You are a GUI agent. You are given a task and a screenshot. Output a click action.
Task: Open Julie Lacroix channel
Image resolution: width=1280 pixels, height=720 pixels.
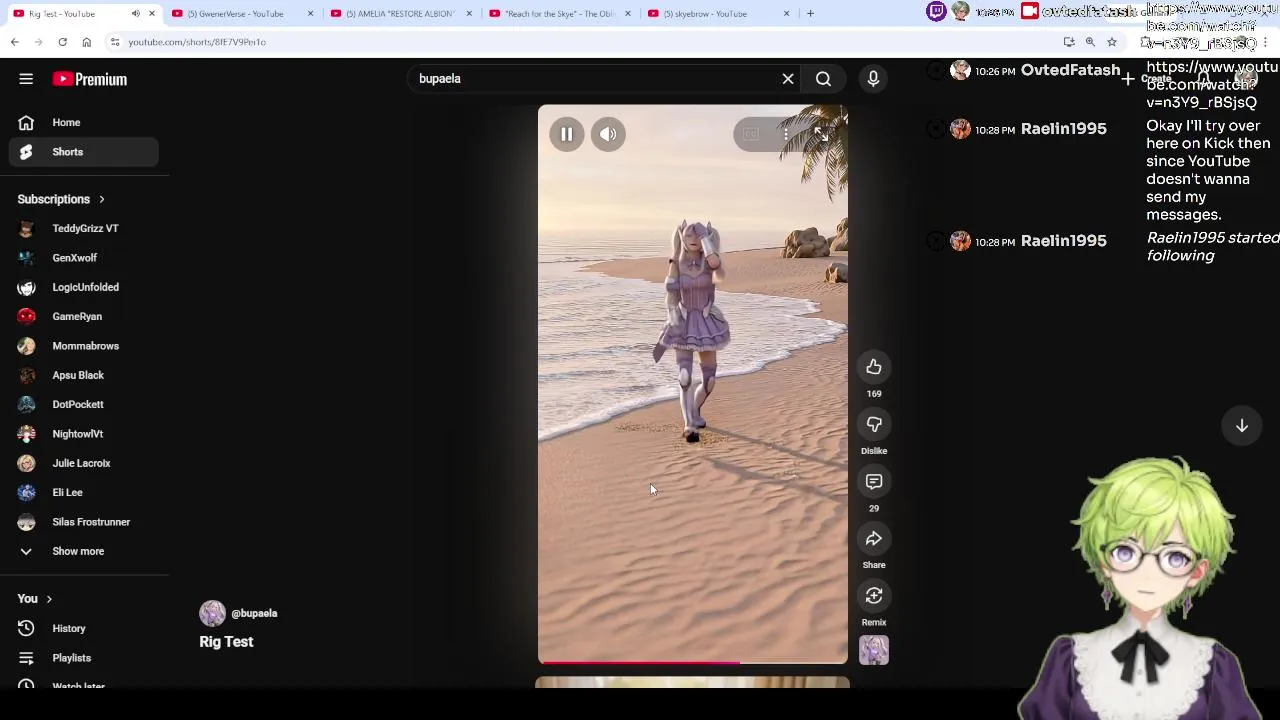coord(84,463)
